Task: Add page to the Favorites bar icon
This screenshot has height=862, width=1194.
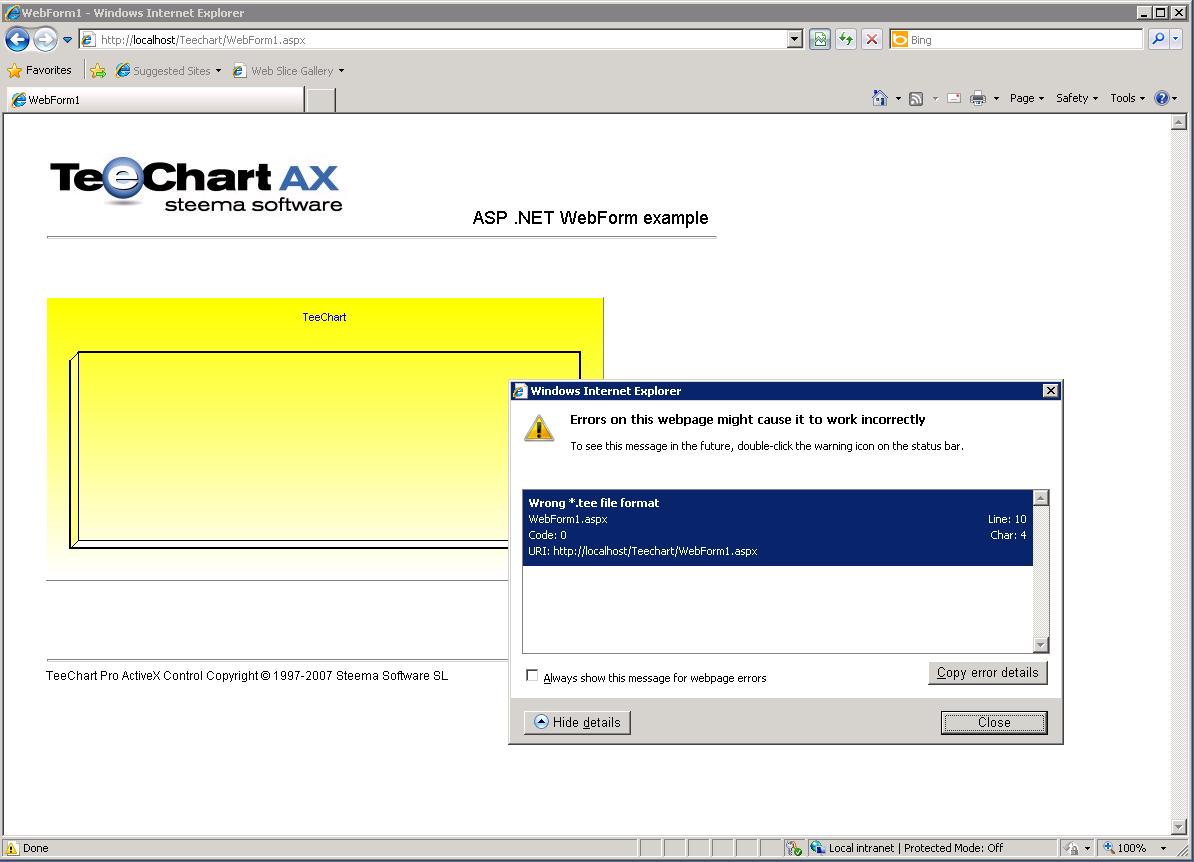Action: [97, 71]
